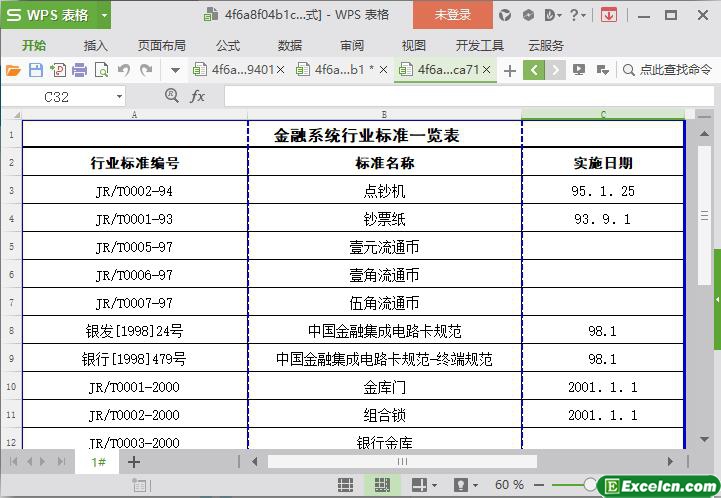Switch to the 开始 ribbon tab
721x498 pixels.
[x=34, y=46]
